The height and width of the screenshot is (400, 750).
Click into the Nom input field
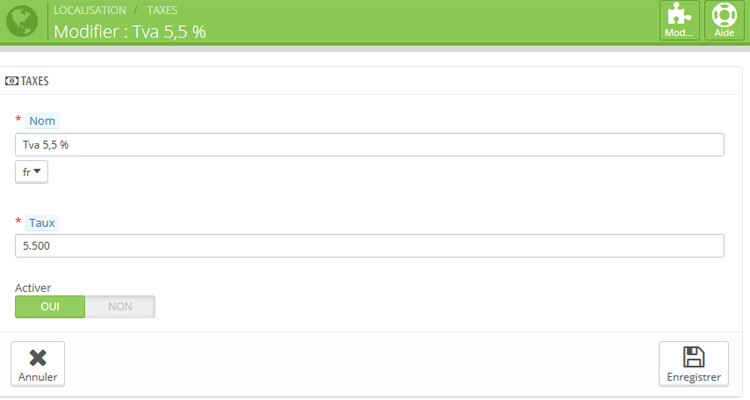point(369,145)
